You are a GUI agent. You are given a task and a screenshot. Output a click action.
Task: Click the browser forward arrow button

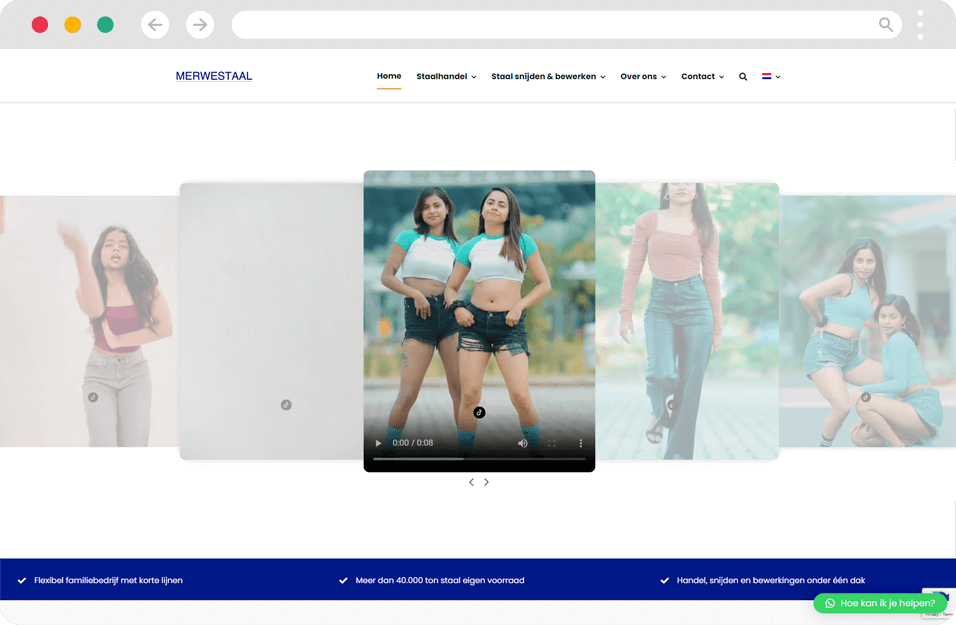pos(200,25)
